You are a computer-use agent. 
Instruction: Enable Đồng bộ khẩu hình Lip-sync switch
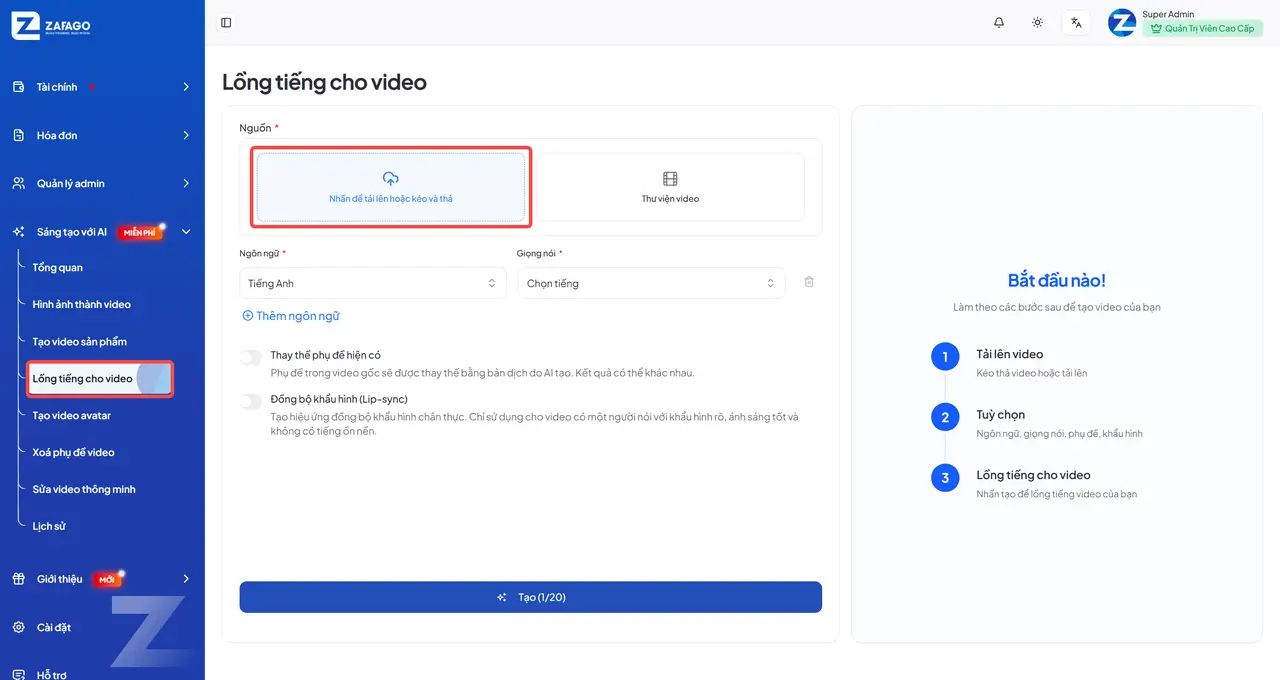[251, 400]
